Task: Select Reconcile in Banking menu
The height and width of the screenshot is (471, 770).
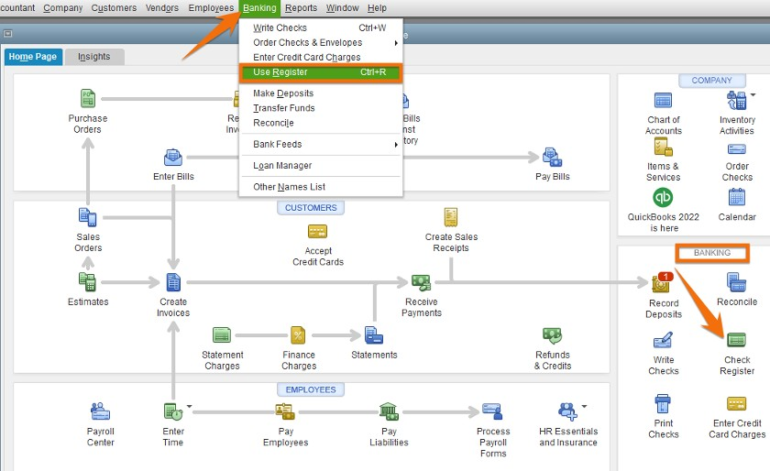Action: tap(320, 123)
